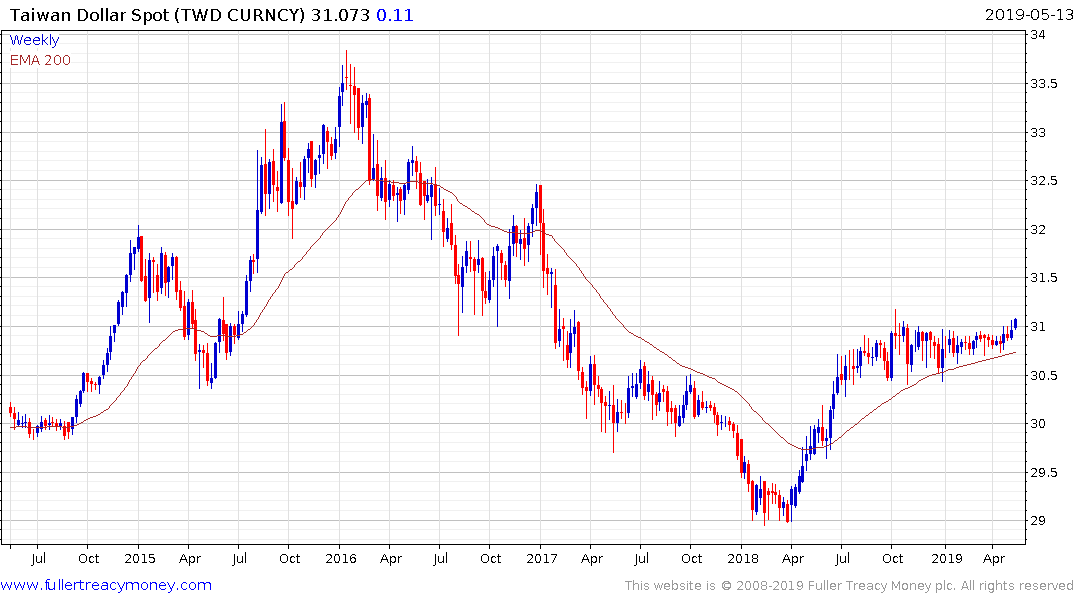
Task: Click the 31.5 price axis label
Action: tap(1043, 278)
